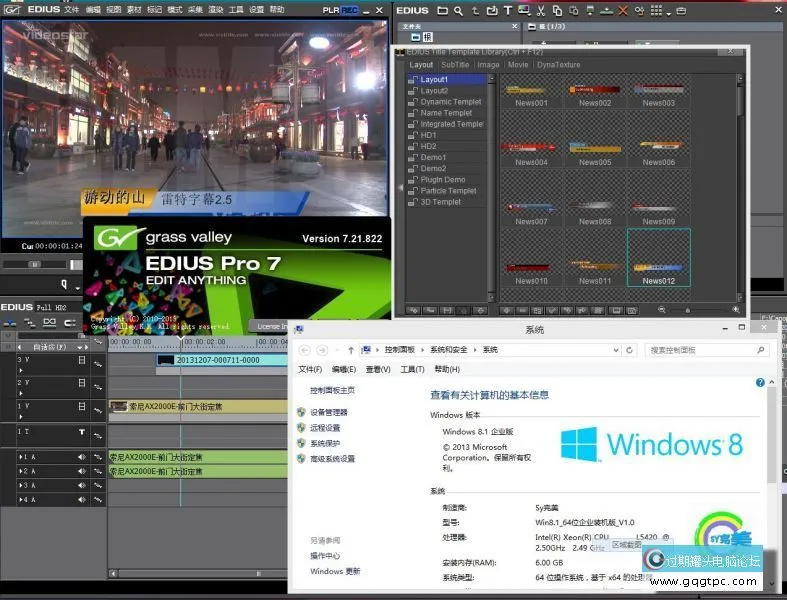Open the address bar history dropdown arrow
The width and height of the screenshot is (787, 600).
point(617,350)
